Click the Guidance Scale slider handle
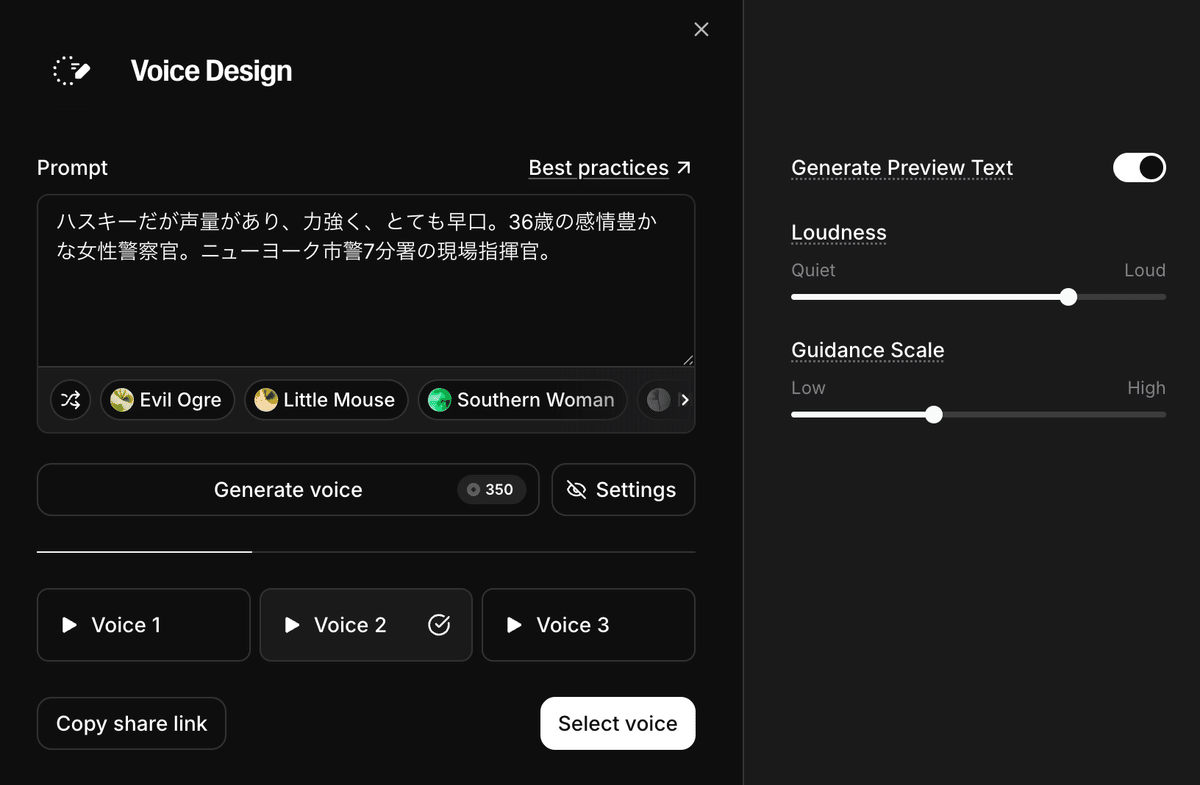Screen dimensions: 1200x785 (934, 415)
